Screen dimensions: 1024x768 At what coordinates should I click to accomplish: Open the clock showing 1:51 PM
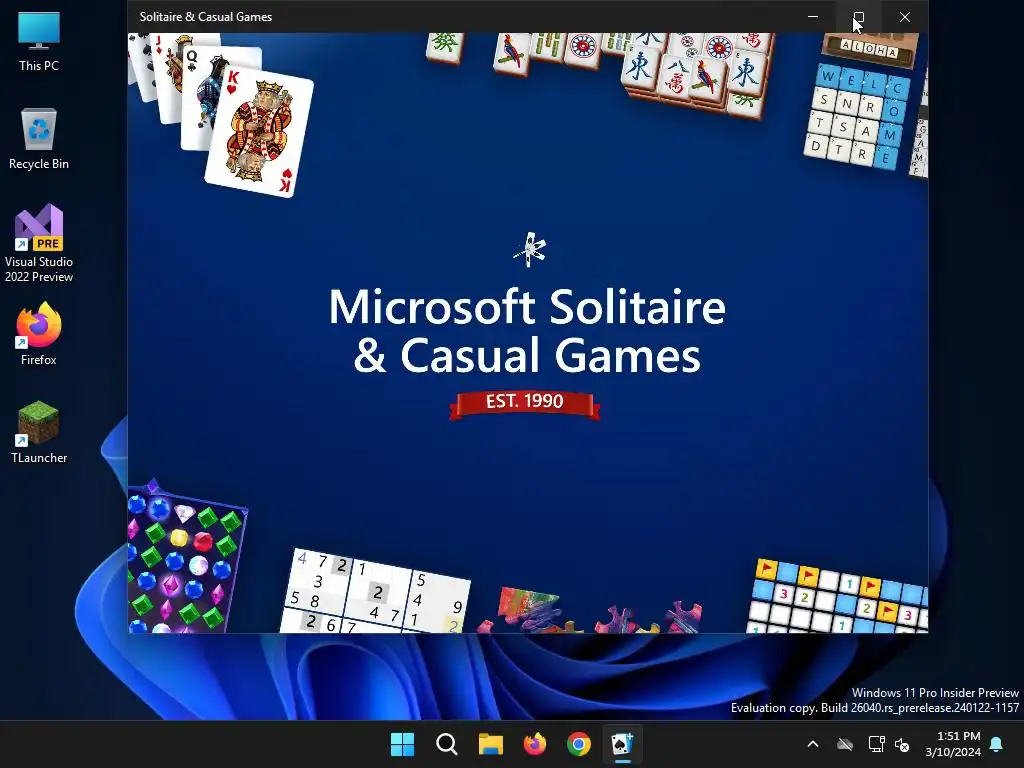pos(953,744)
